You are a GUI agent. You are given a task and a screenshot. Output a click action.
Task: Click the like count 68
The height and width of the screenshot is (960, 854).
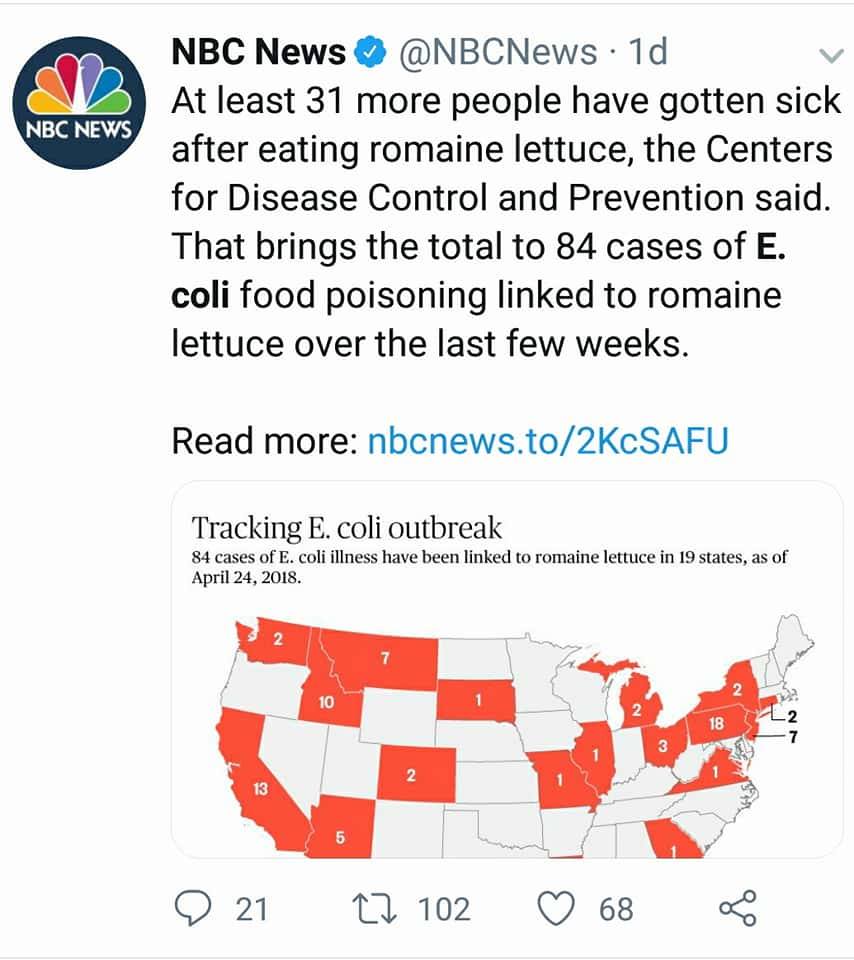[x=616, y=909]
